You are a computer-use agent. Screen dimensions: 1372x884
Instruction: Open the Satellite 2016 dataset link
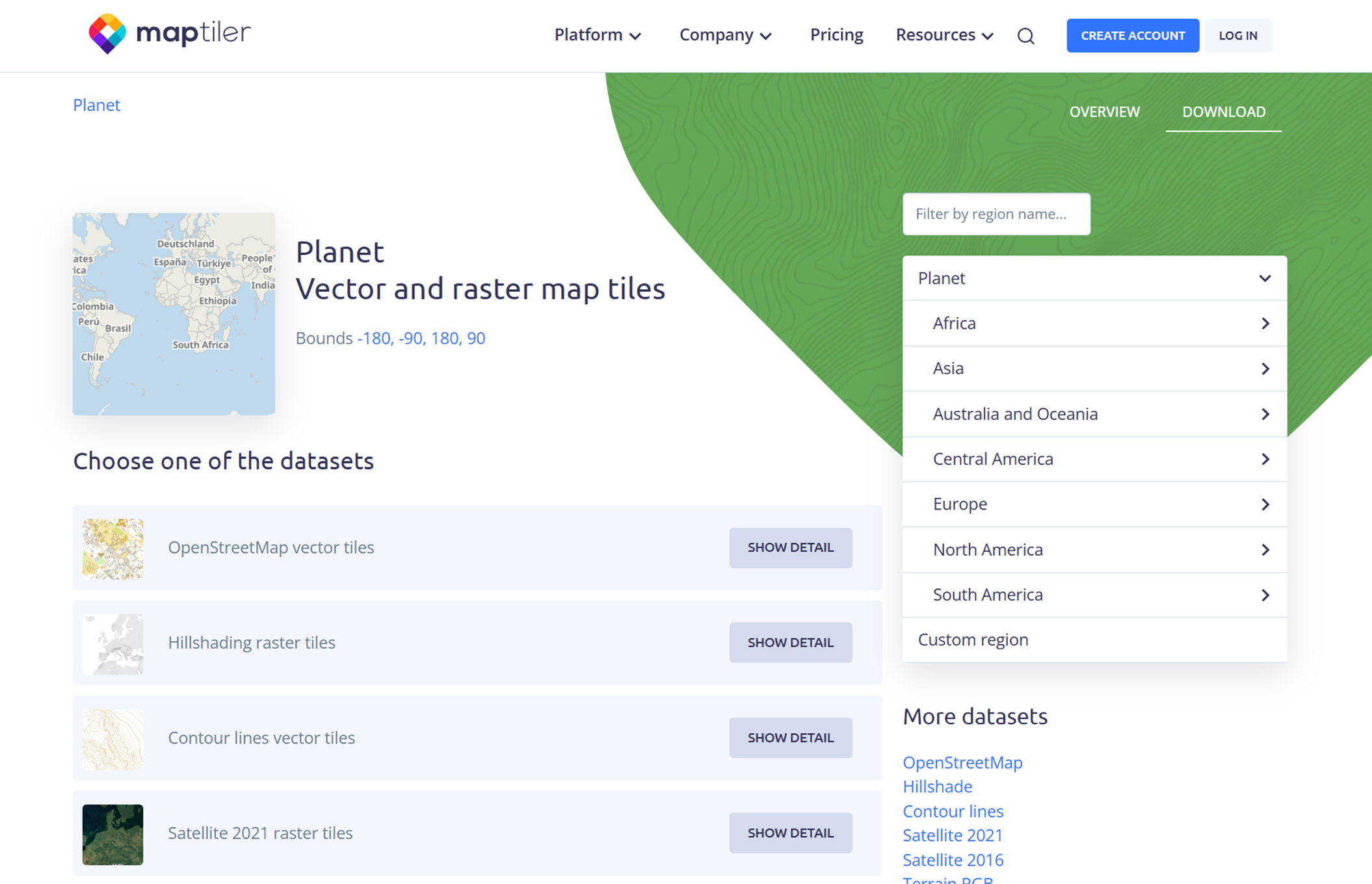tap(953, 860)
